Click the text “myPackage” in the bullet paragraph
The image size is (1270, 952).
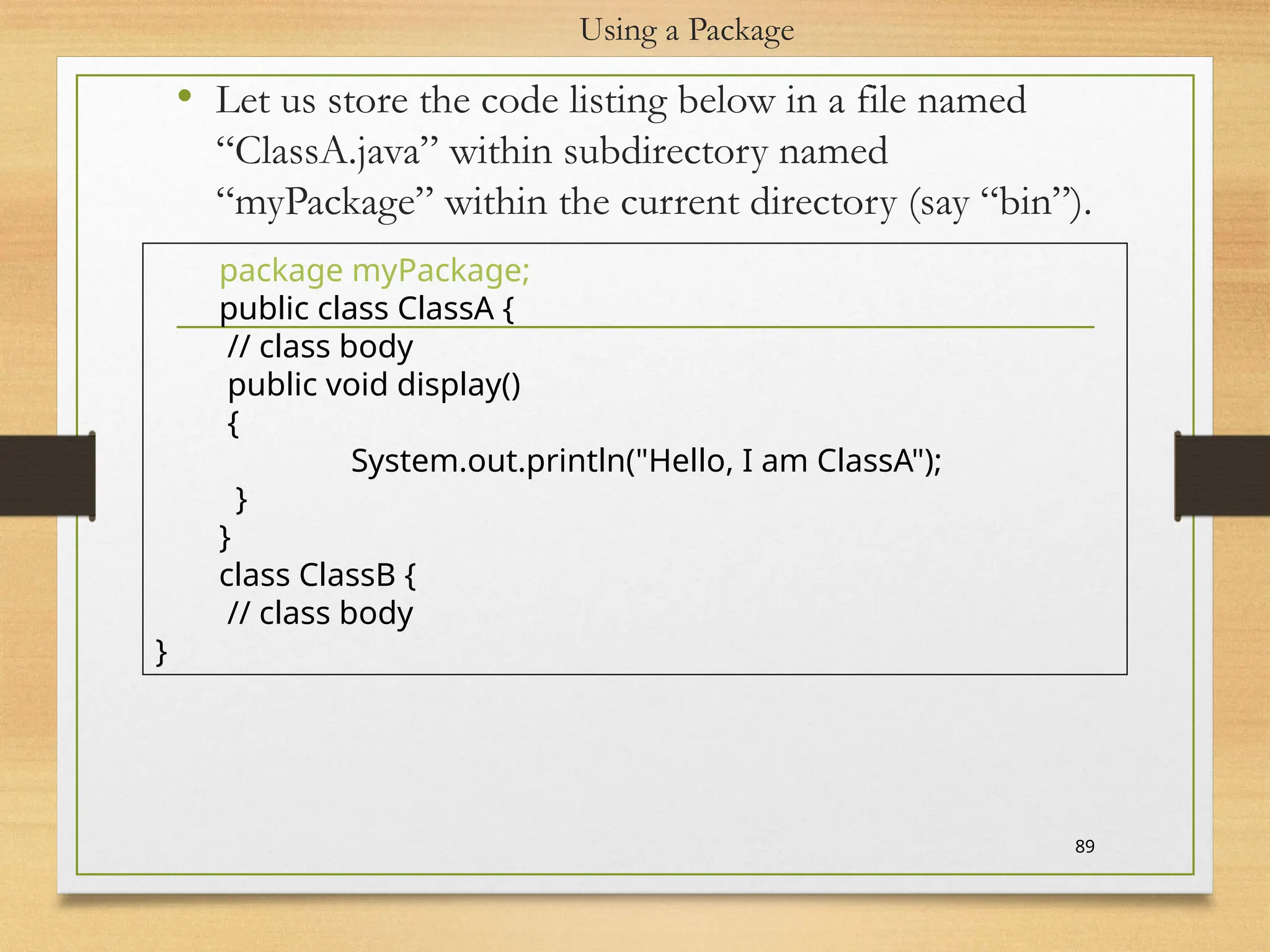[x=324, y=202]
